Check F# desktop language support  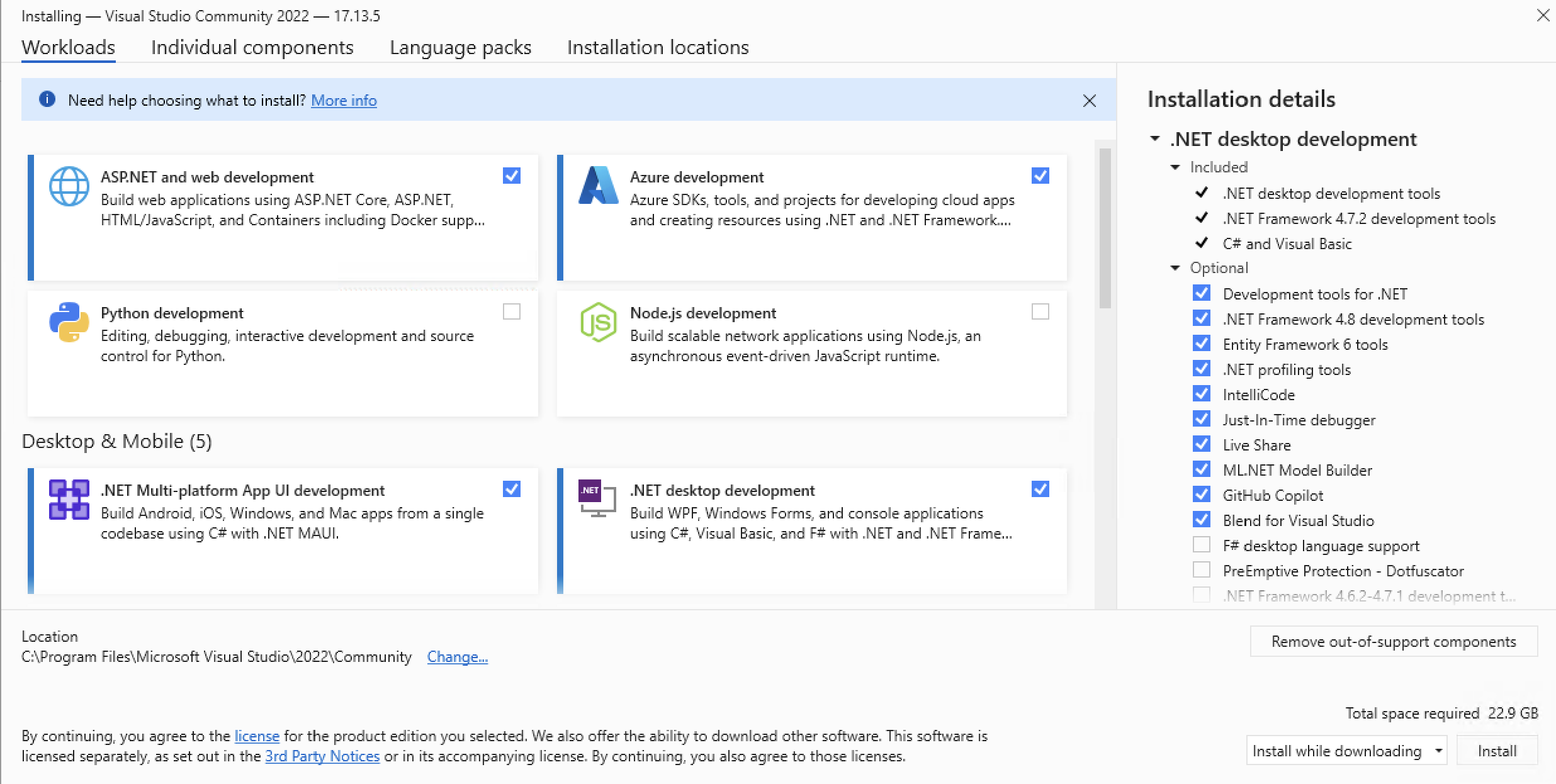tap(1202, 545)
